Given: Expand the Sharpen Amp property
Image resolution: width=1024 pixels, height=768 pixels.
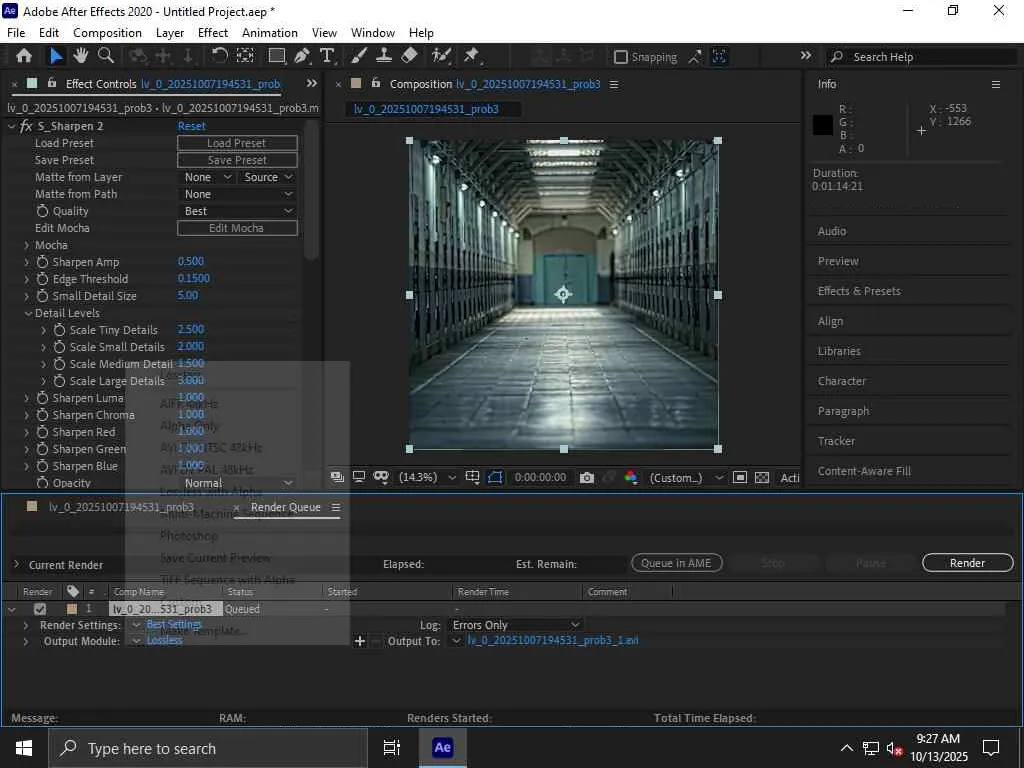Looking at the screenshot, I should point(27,262).
